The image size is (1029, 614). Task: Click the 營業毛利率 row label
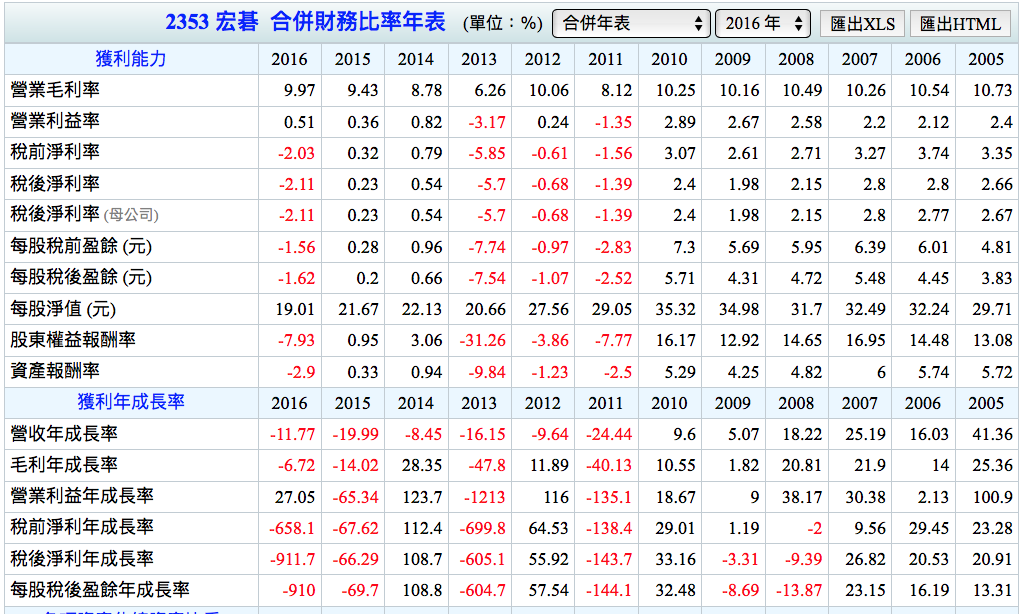pyautogui.click(x=55, y=90)
